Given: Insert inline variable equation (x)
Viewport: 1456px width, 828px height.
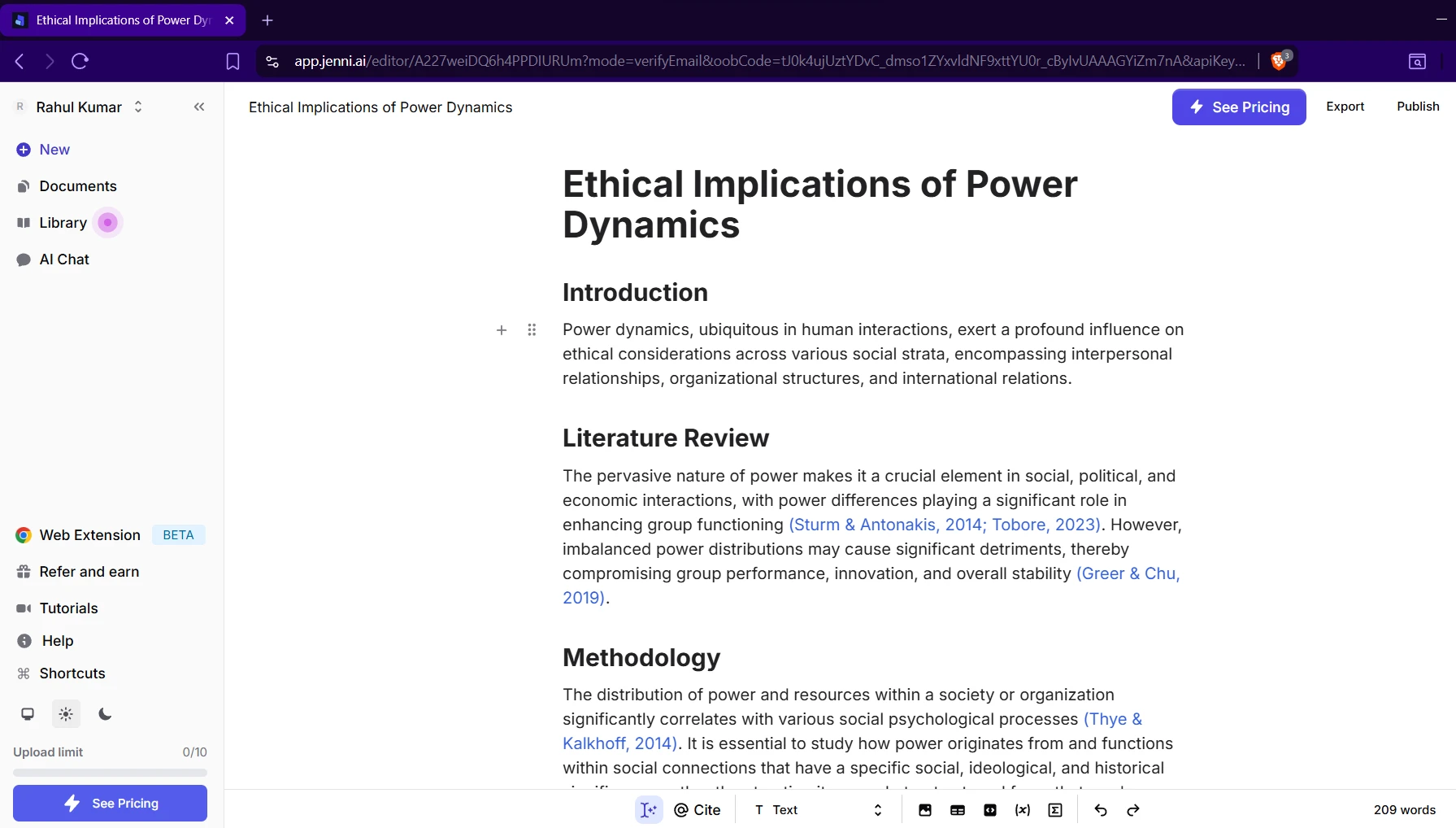Looking at the screenshot, I should point(1023,810).
